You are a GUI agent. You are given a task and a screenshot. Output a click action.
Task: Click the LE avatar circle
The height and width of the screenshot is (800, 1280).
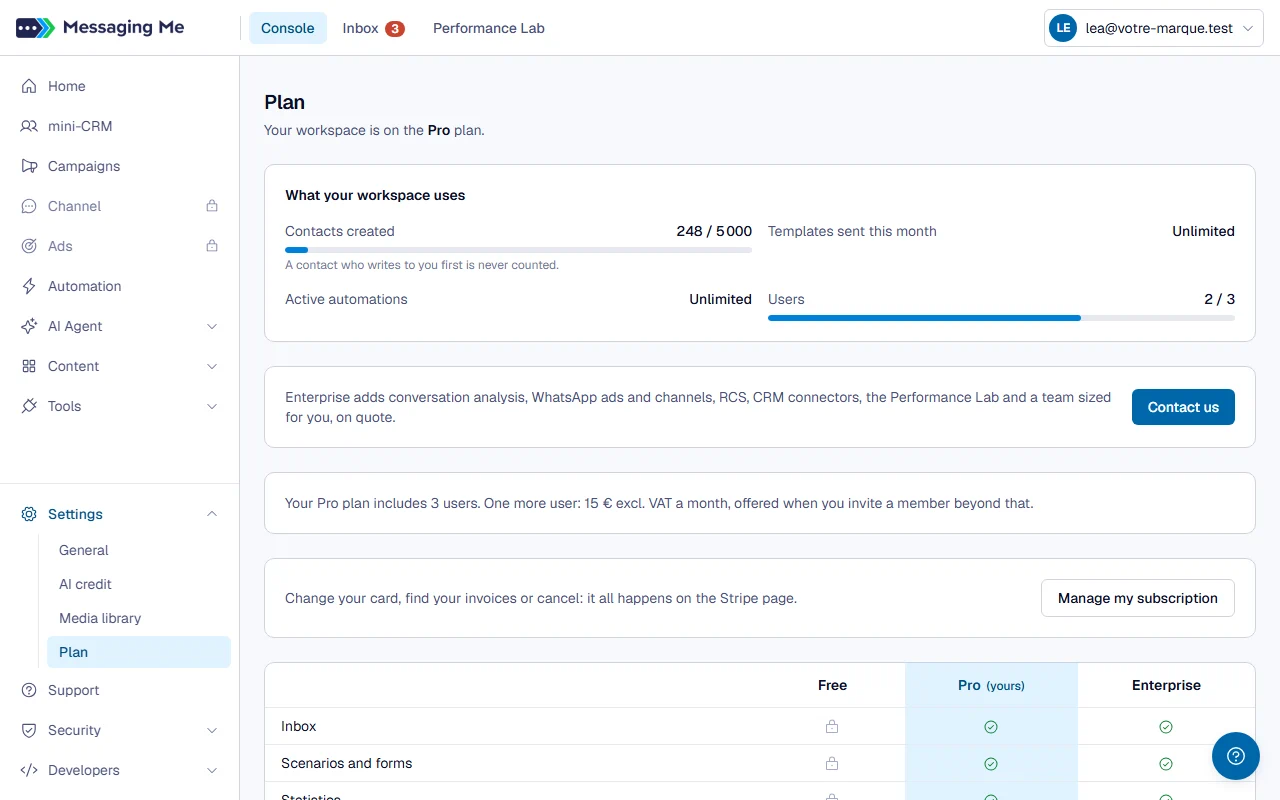(x=1062, y=29)
